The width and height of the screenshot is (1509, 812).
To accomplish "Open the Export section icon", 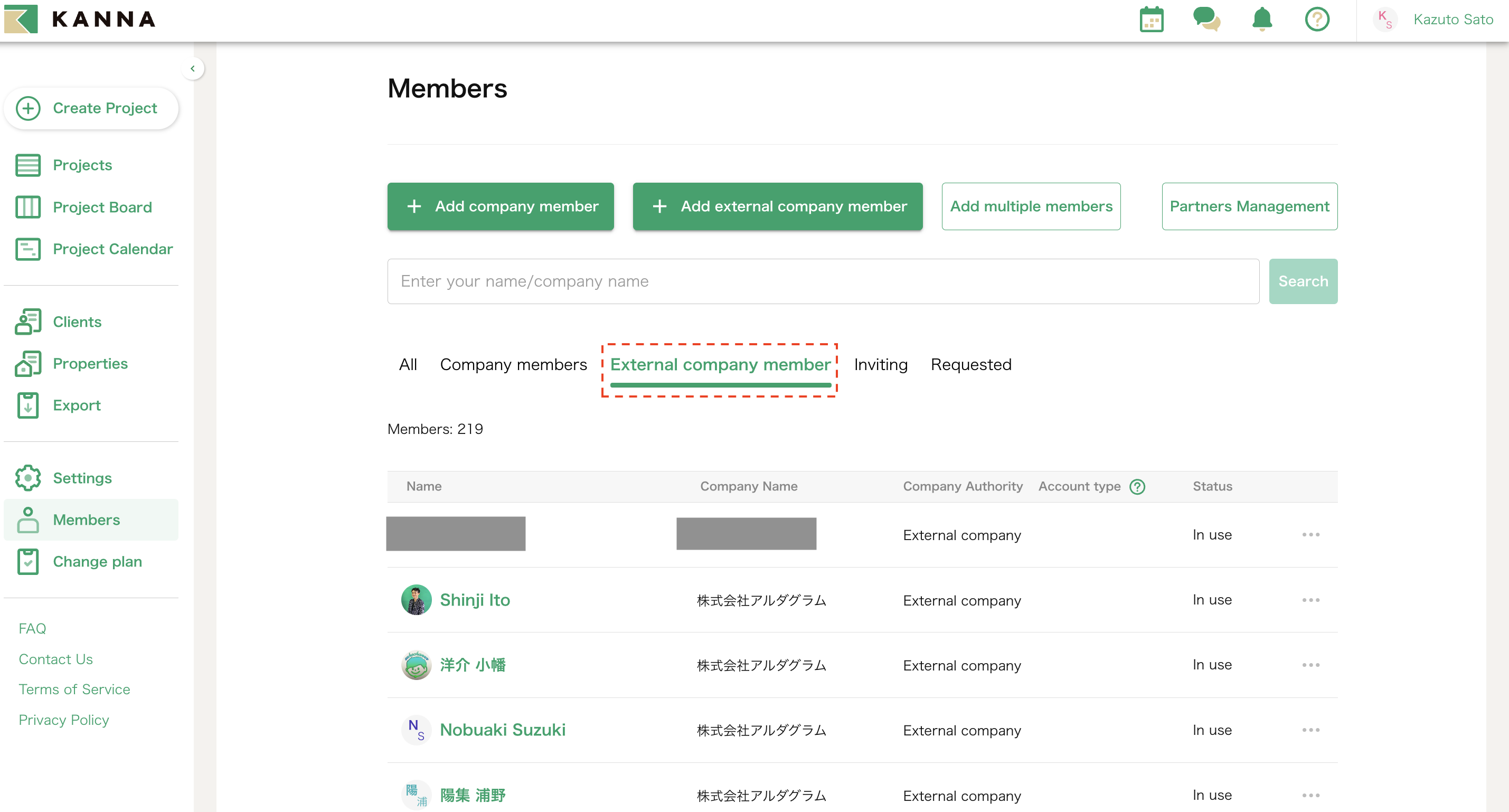I will 27,404.
